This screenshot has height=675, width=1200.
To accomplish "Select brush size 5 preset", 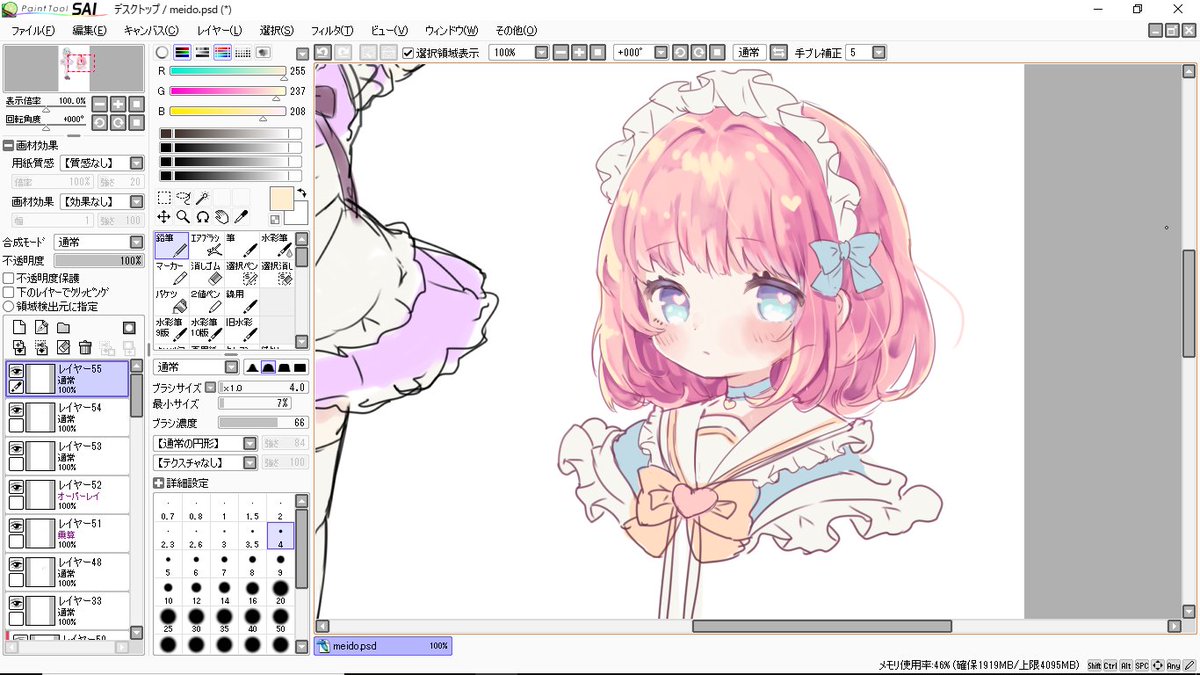I will coord(168,566).
